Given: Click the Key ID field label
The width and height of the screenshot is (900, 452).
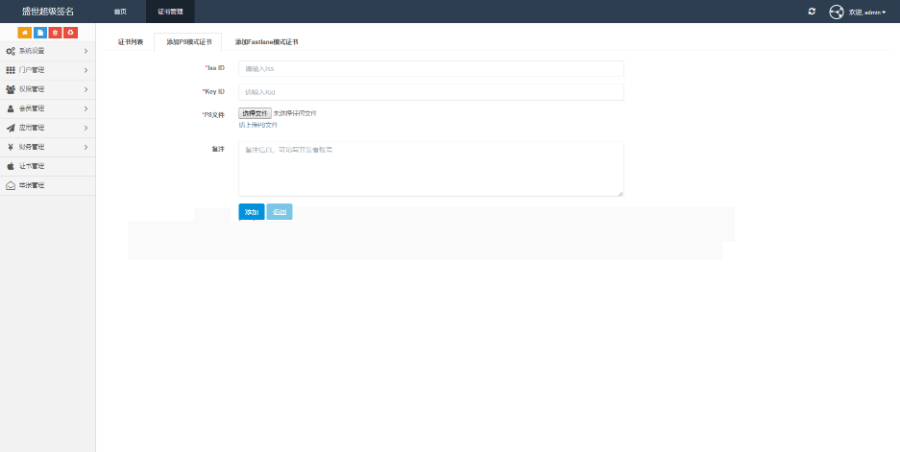Looking at the screenshot, I should coord(214,91).
